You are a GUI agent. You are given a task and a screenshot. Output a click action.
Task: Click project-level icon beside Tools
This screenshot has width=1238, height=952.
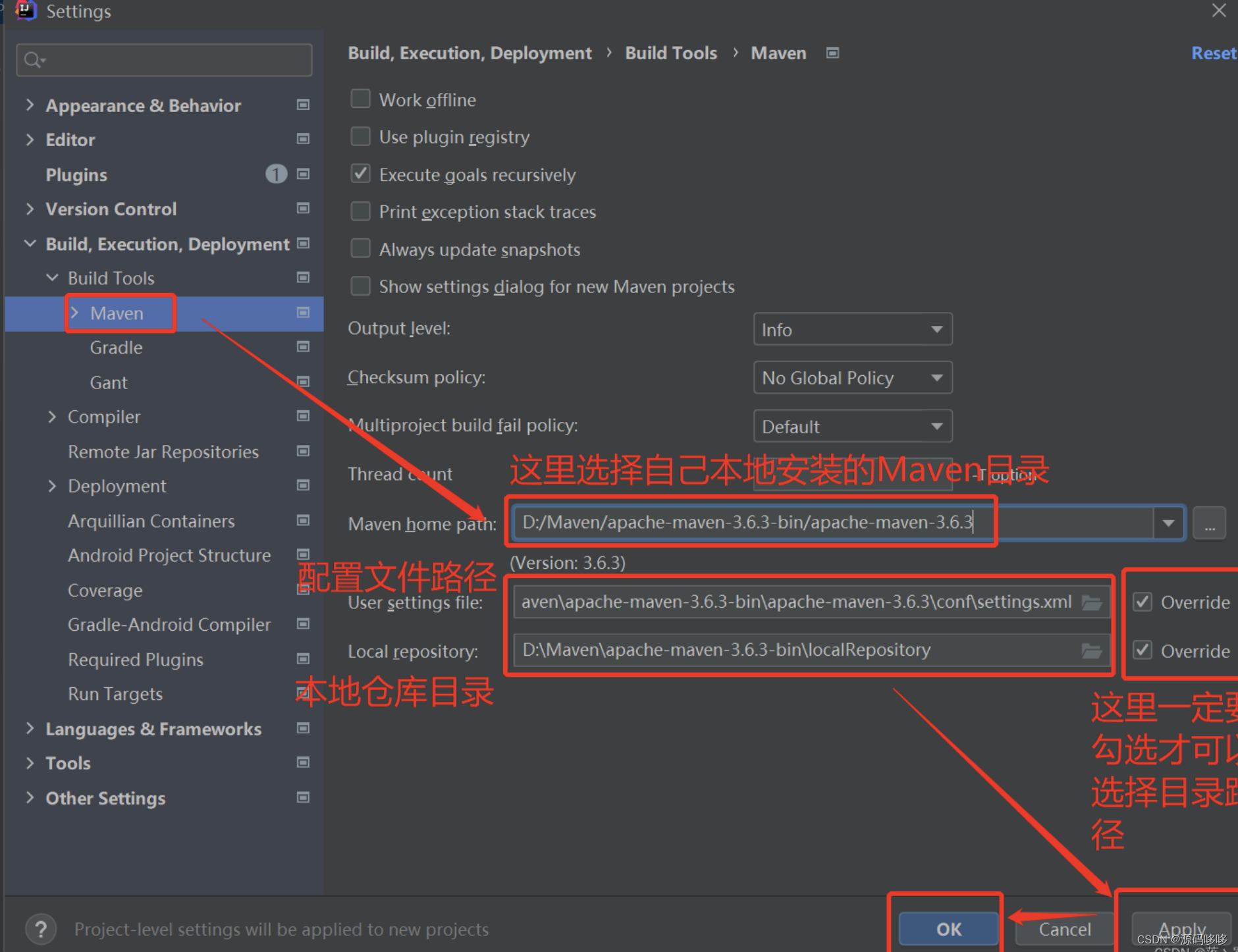point(303,762)
